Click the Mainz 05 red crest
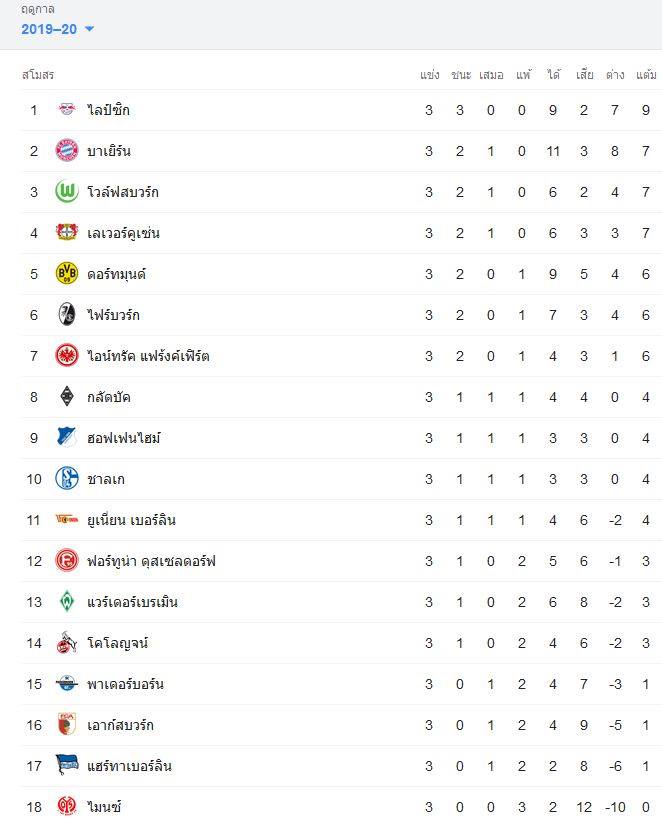The image size is (662, 835). pyautogui.click(x=67, y=806)
